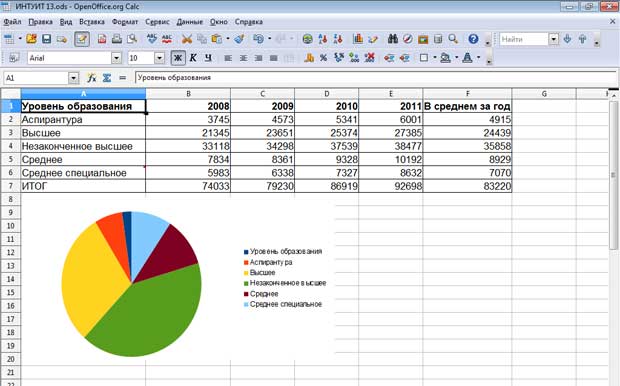
Task: Open the Styles and Formatting window icon
Action: [x=14, y=58]
